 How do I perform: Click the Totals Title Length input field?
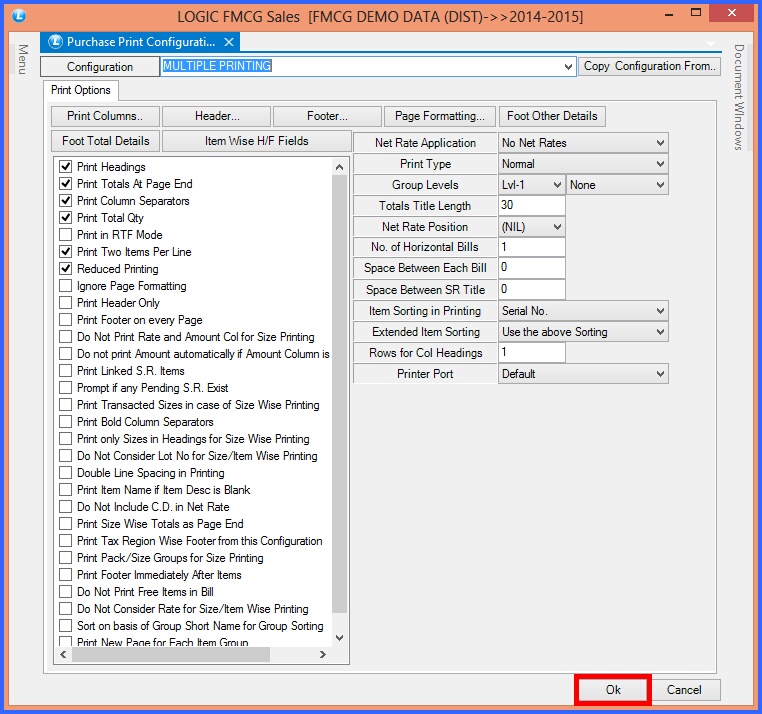click(x=531, y=206)
